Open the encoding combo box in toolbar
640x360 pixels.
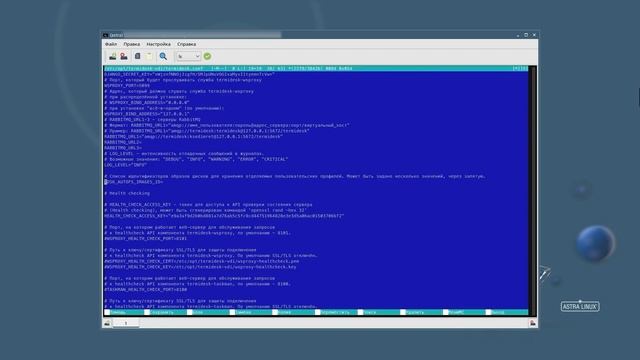pyautogui.click(x=188, y=56)
